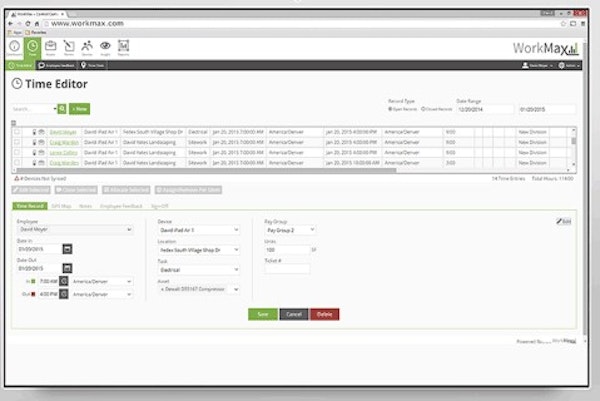Click the clock icon beside 7:00 AM
This screenshot has width=600, height=401.
tap(62, 282)
